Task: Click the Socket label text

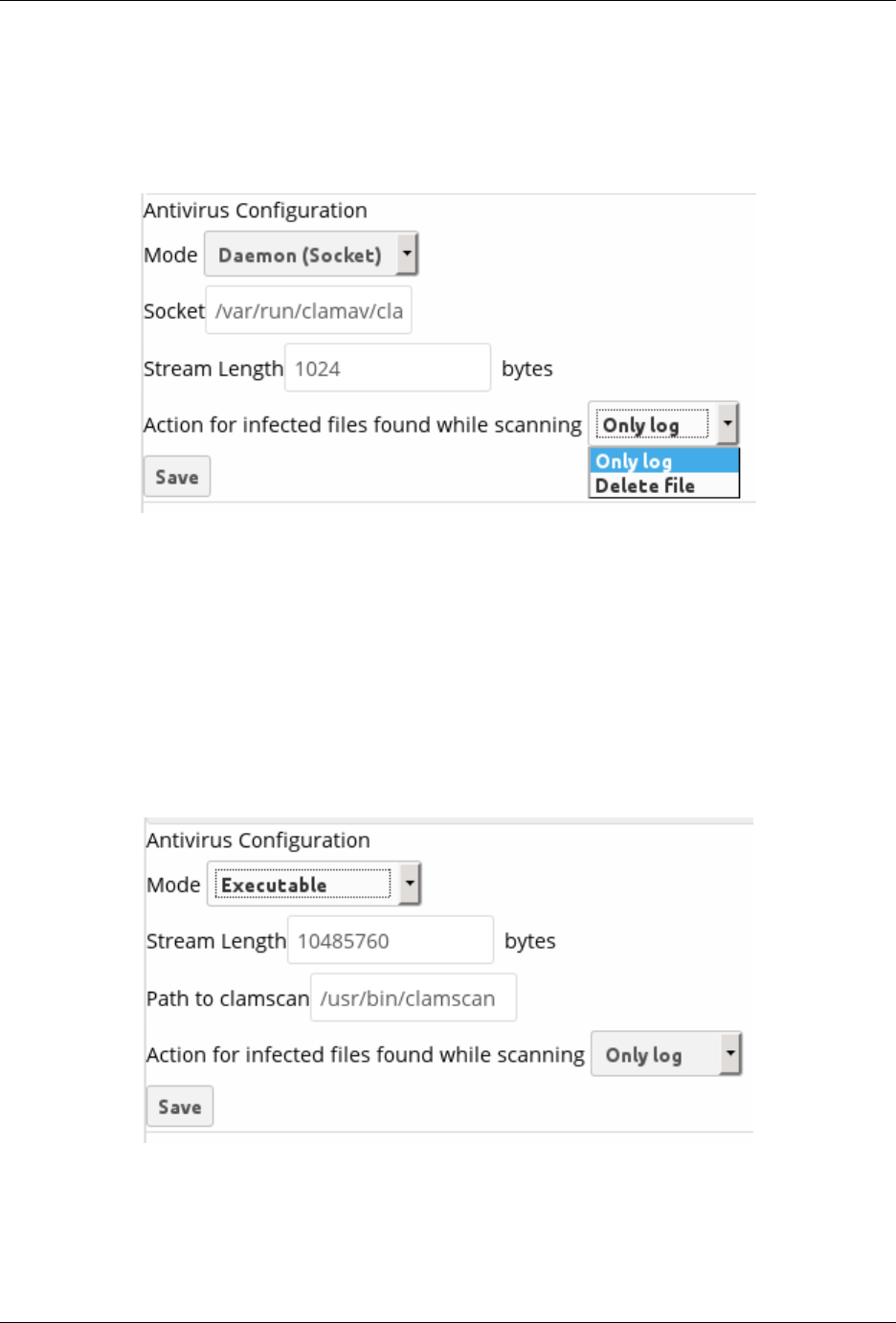Action: 173,311
